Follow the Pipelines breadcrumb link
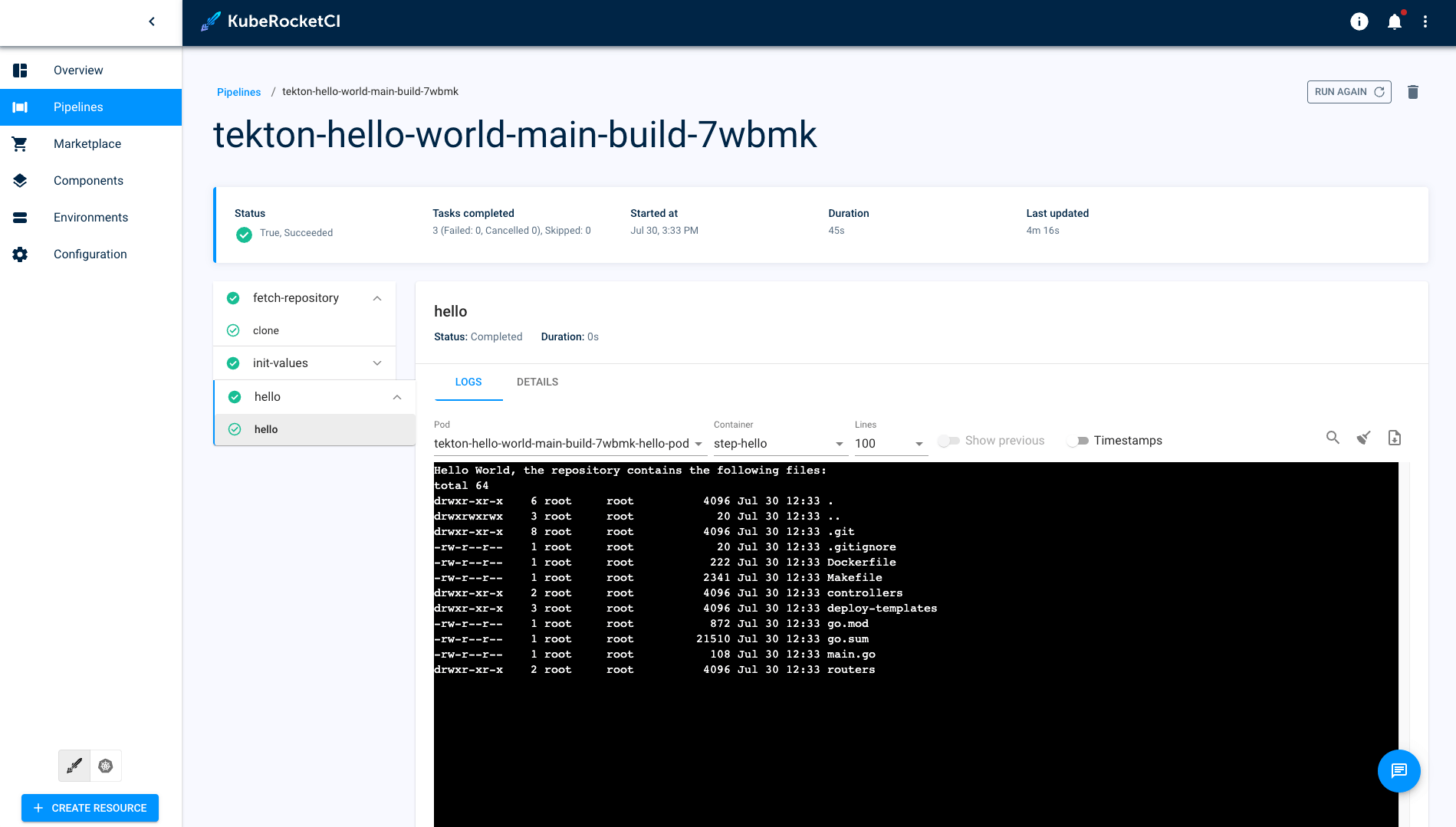This screenshot has width=1456, height=827. pos(238,91)
